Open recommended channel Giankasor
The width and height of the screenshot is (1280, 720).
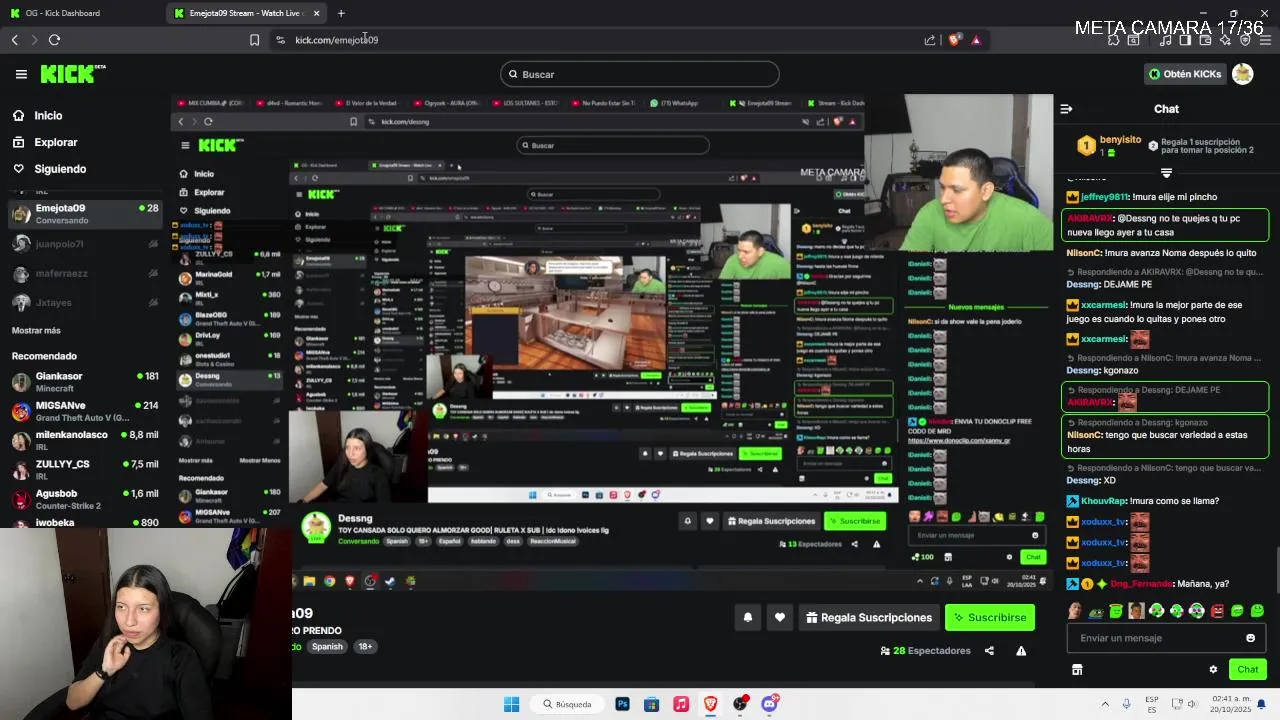point(84,382)
